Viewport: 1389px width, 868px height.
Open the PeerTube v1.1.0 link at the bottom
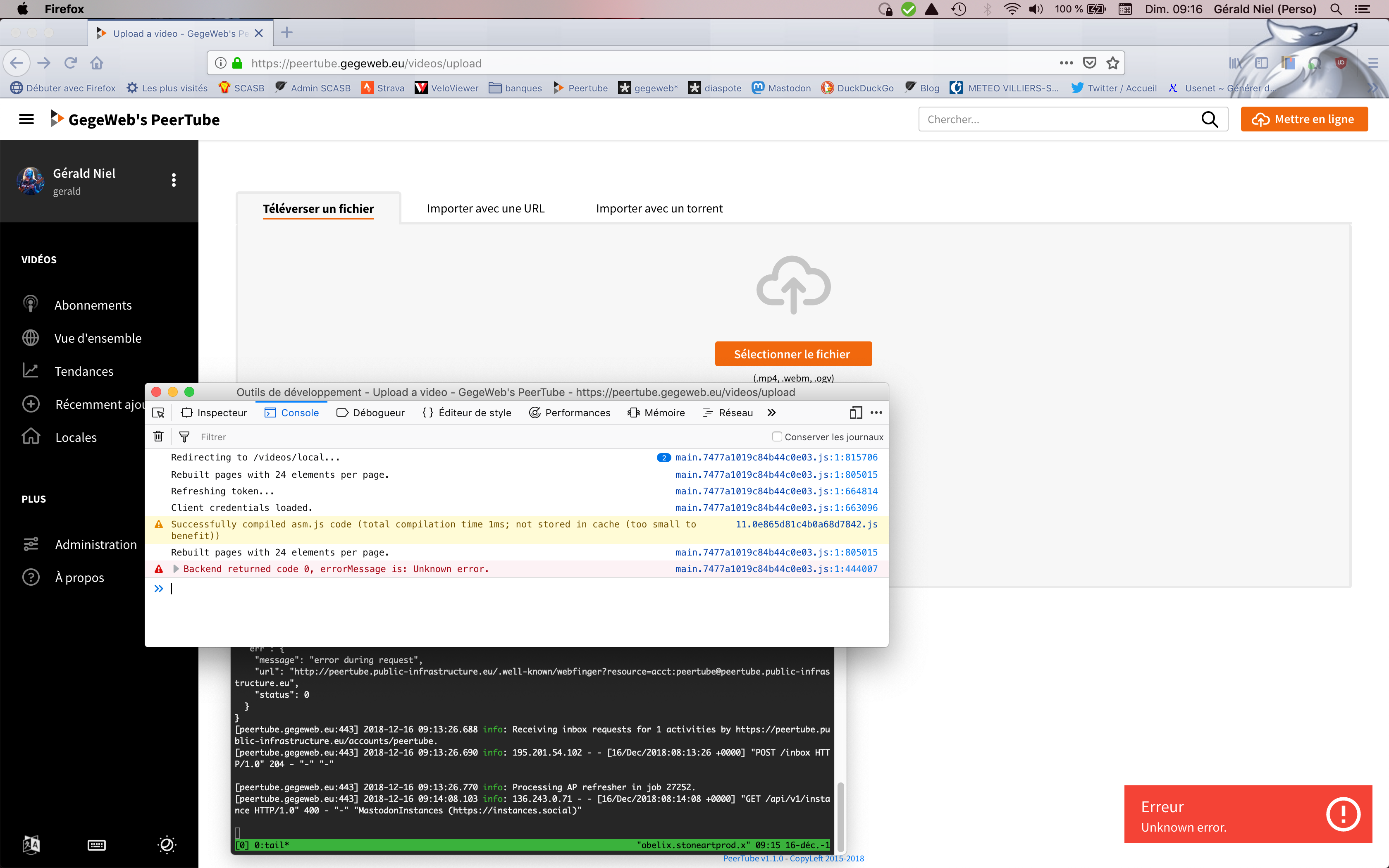coord(752,858)
